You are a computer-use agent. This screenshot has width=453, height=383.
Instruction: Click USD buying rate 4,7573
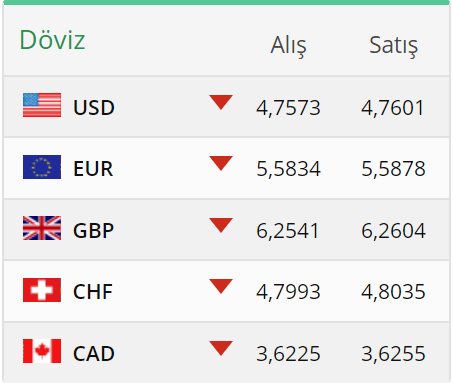[288, 108]
